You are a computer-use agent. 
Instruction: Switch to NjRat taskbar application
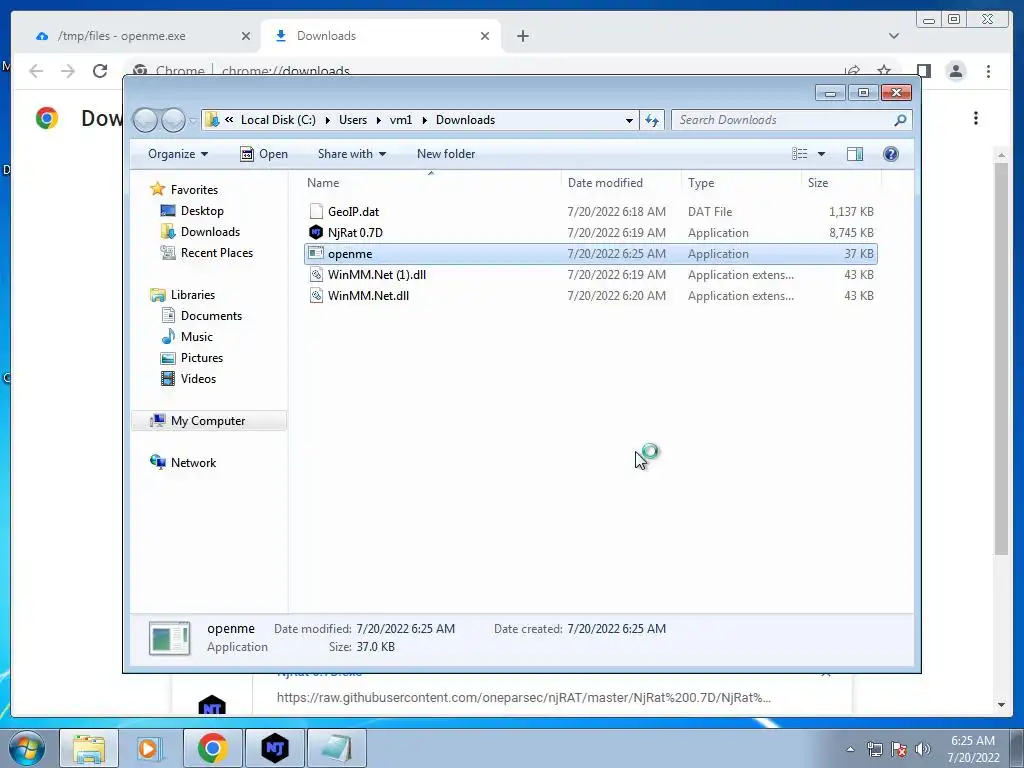pyautogui.click(x=275, y=748)
